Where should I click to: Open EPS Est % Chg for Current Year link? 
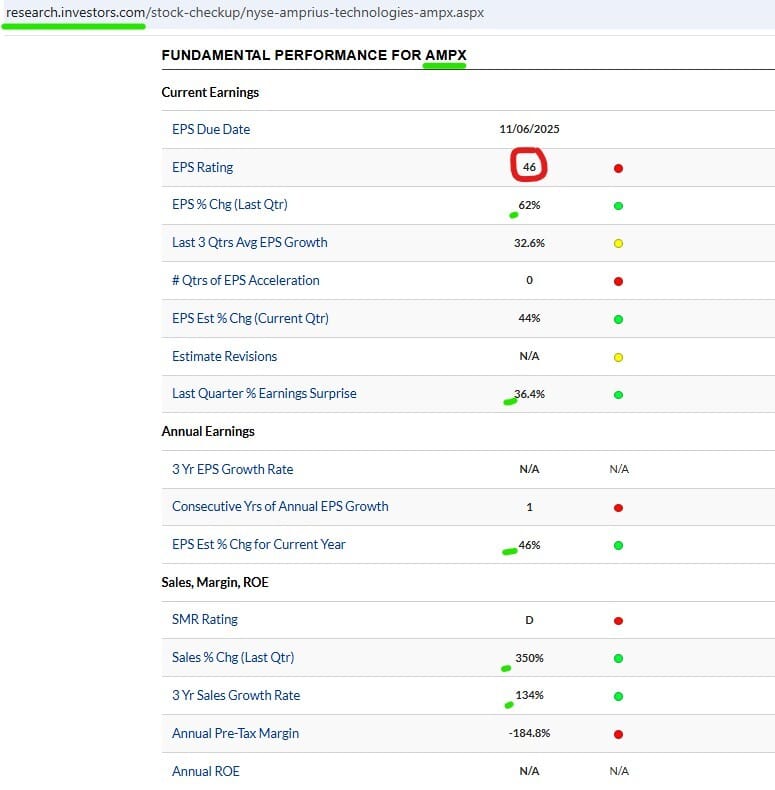tap(259, 545)
